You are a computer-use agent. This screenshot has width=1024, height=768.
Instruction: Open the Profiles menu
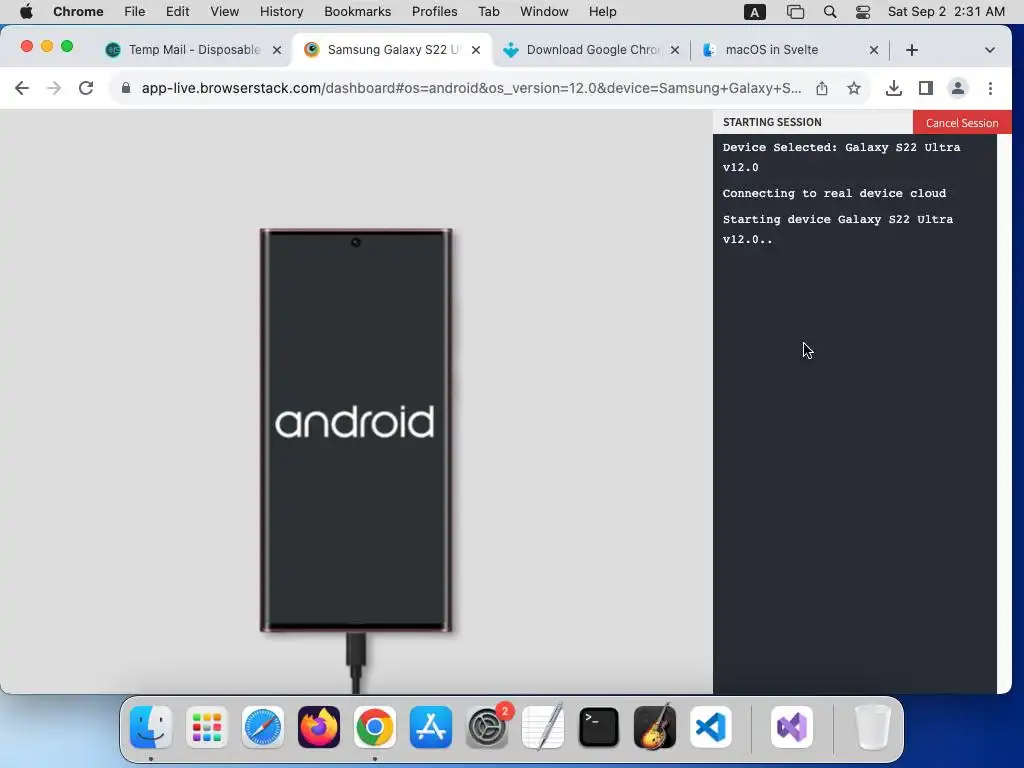tap(434, 12)
